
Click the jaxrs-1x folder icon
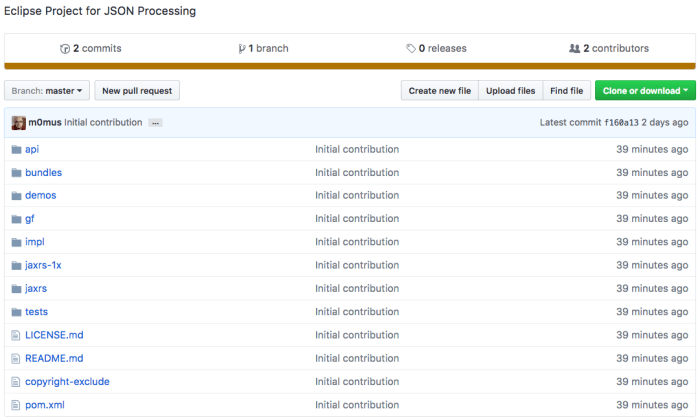(16, 265)
